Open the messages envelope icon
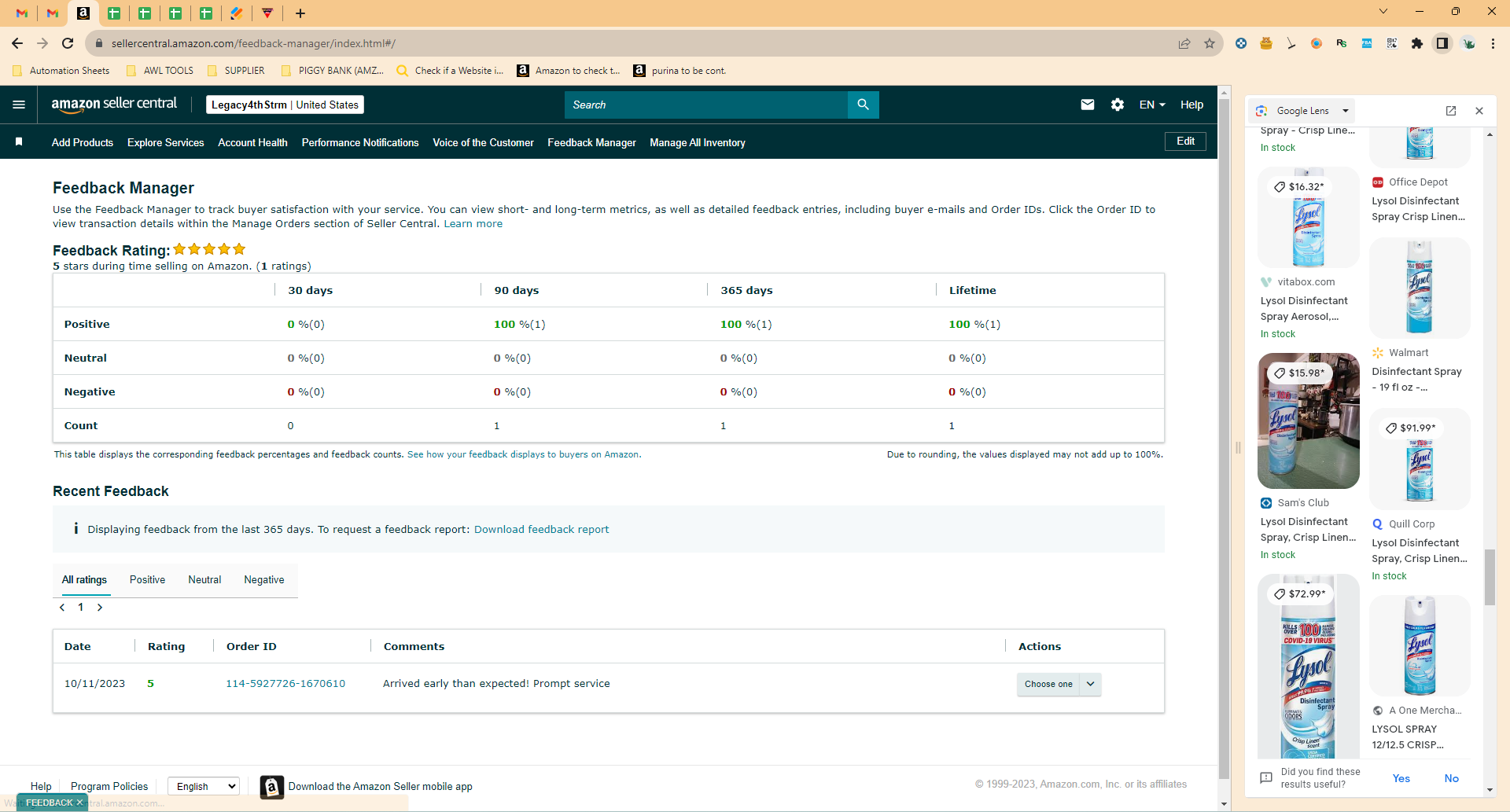The image size is (1510, 812). [x=1088, y=105]
